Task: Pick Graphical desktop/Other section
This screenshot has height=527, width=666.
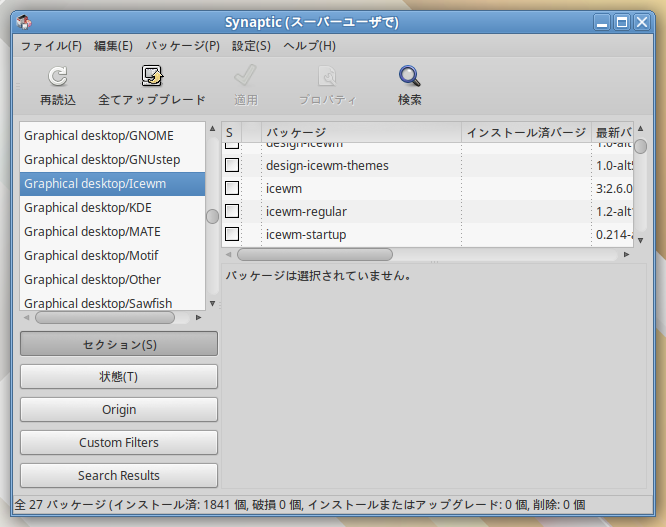Action: click(x=113, y=280)
